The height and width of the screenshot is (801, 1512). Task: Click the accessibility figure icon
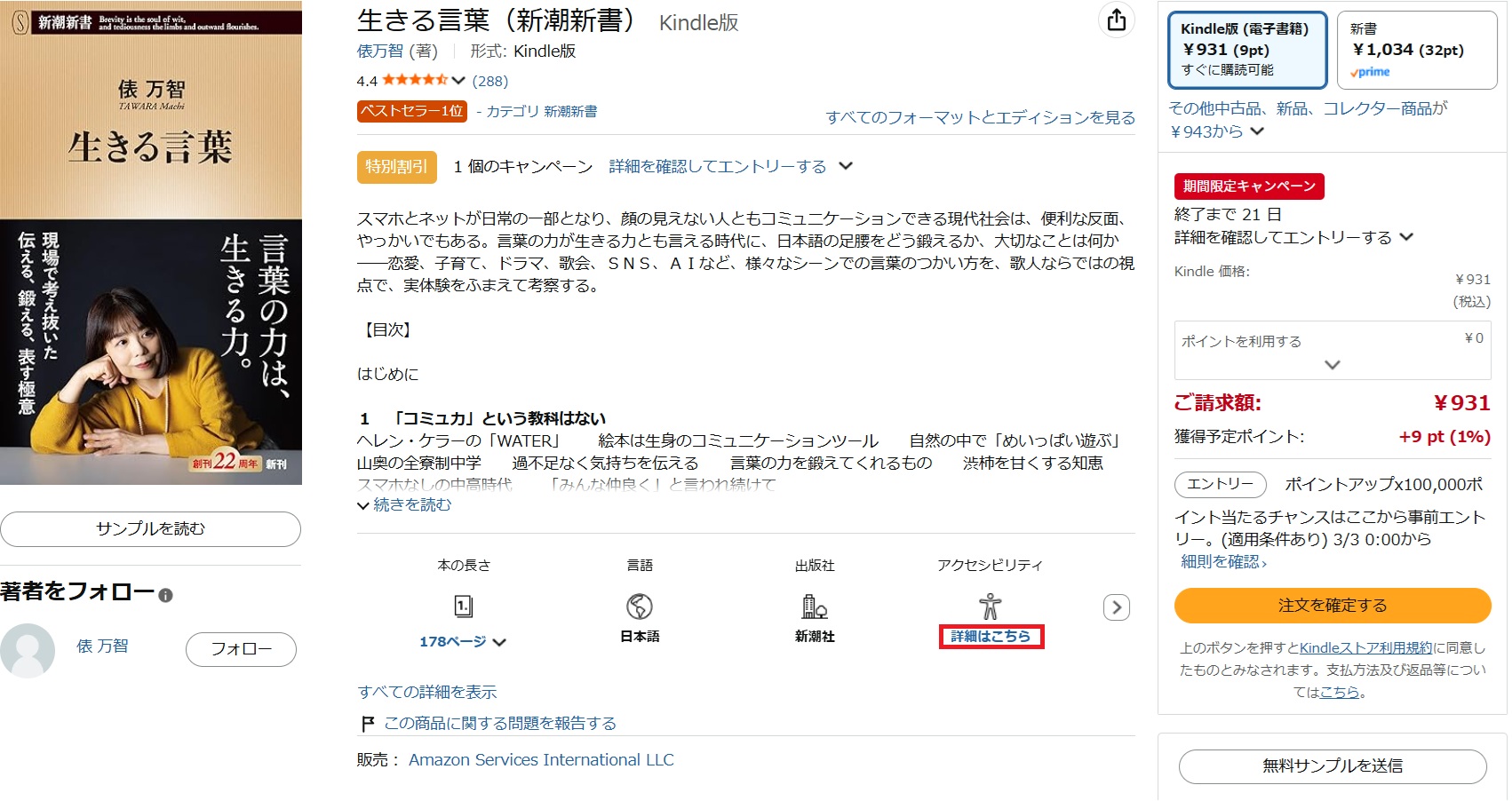990,607
